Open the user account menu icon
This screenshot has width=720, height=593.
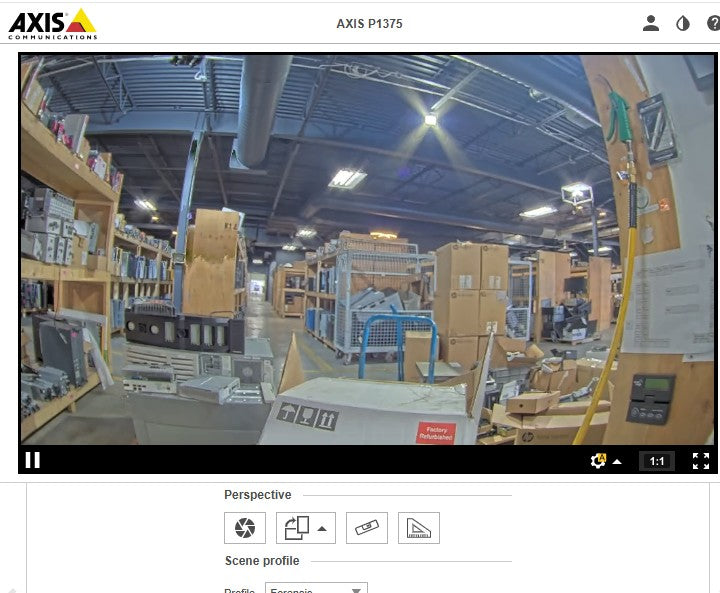pyautogui.click(x=651, y=23)
